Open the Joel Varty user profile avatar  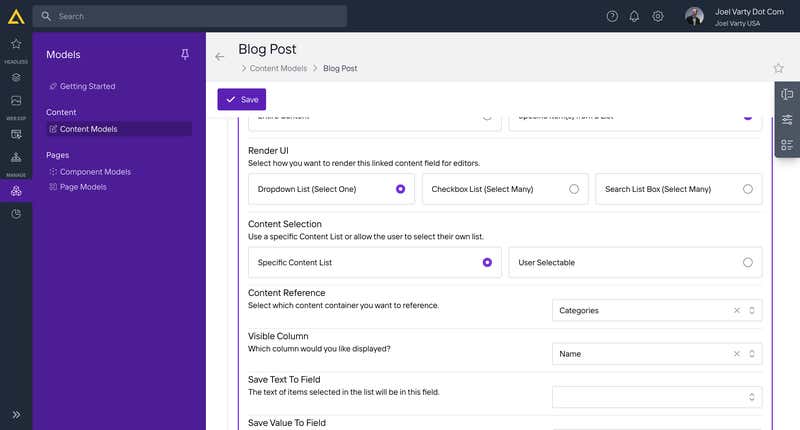pos(694,16)
